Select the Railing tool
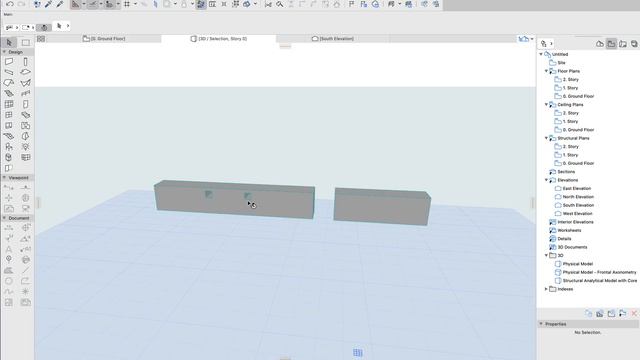This screenshot has height=360, width=640. (25, 93)
